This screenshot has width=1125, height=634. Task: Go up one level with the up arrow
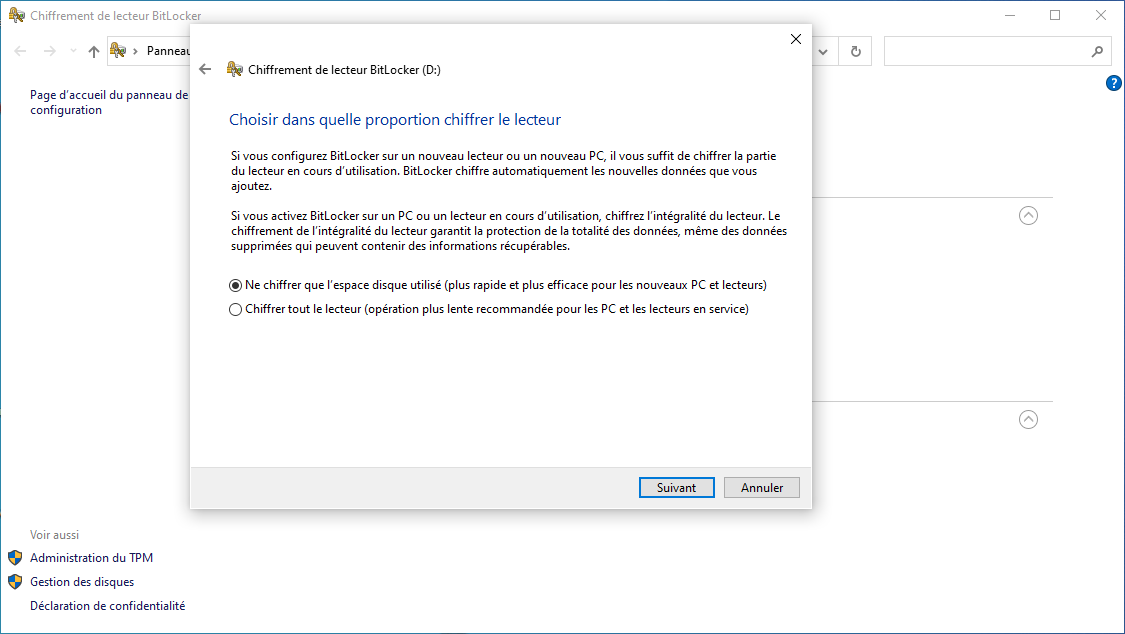coord(94,51)
